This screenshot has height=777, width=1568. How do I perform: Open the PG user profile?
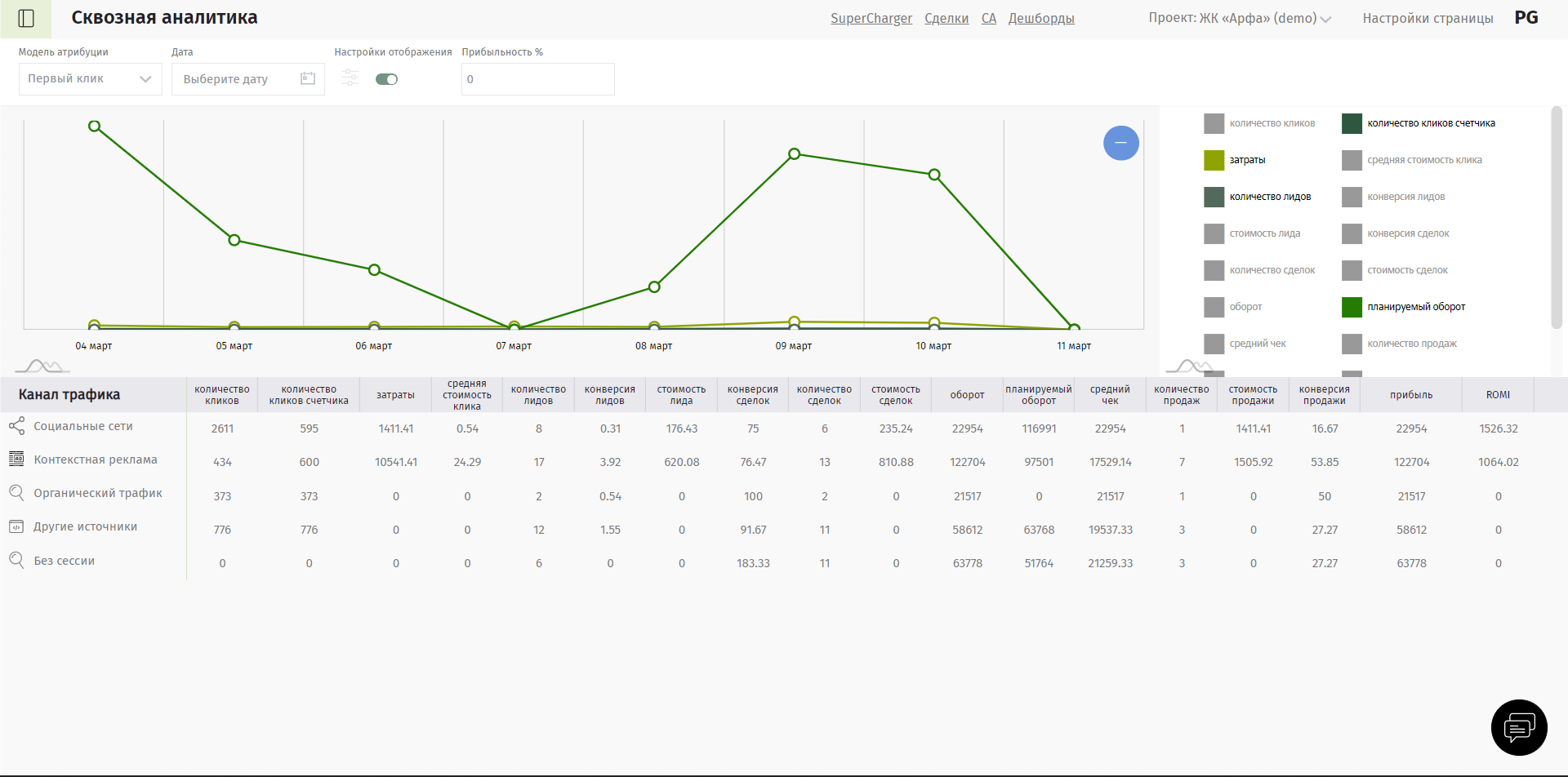click(x=1526, y=17)
